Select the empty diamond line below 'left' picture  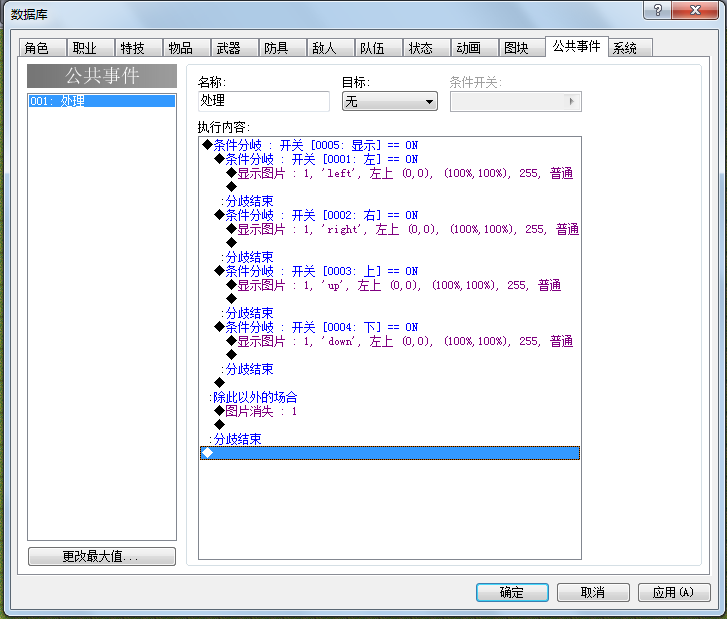390,187
